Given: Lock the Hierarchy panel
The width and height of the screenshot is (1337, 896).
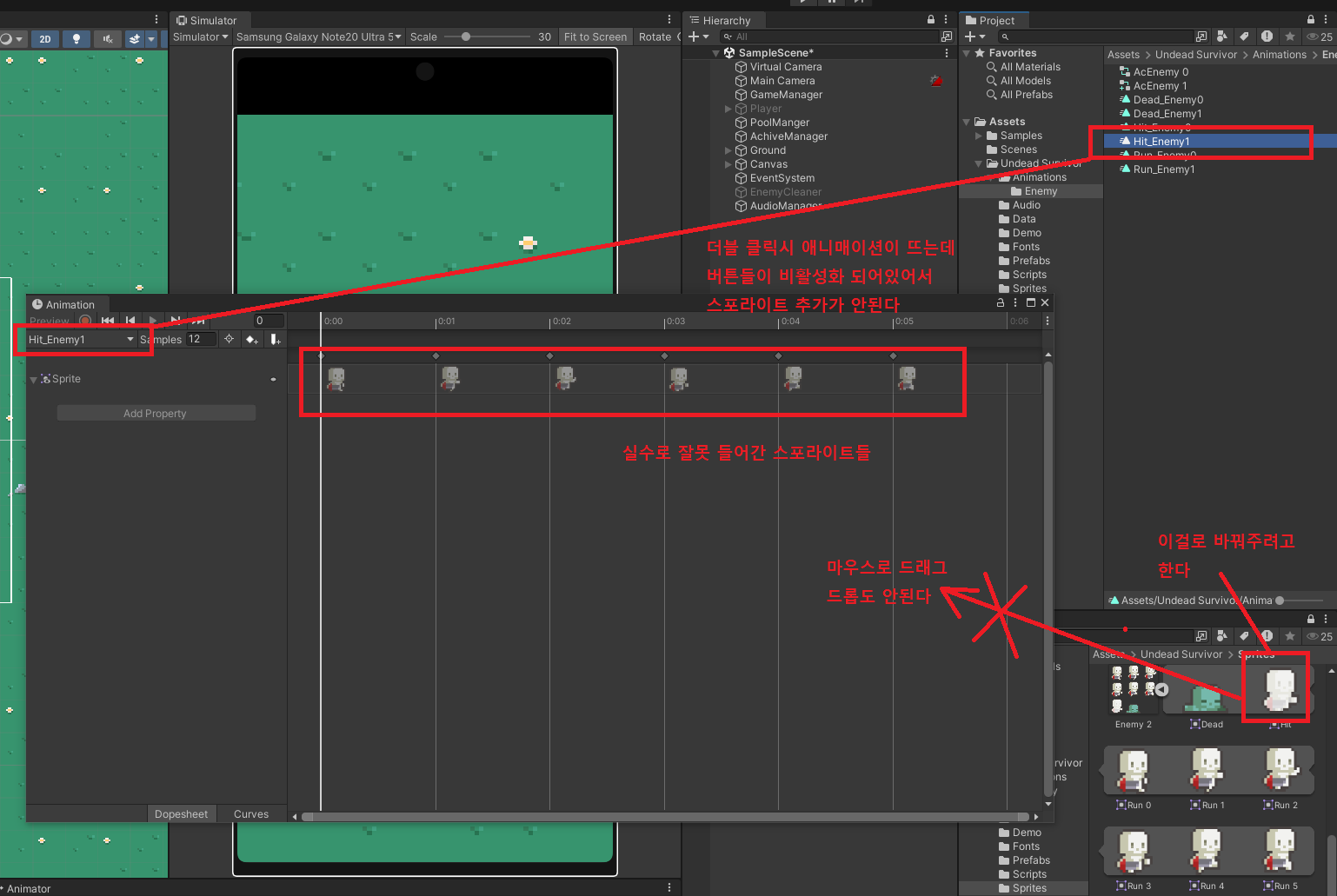Looking at the screenshot, I should [931, 19].
